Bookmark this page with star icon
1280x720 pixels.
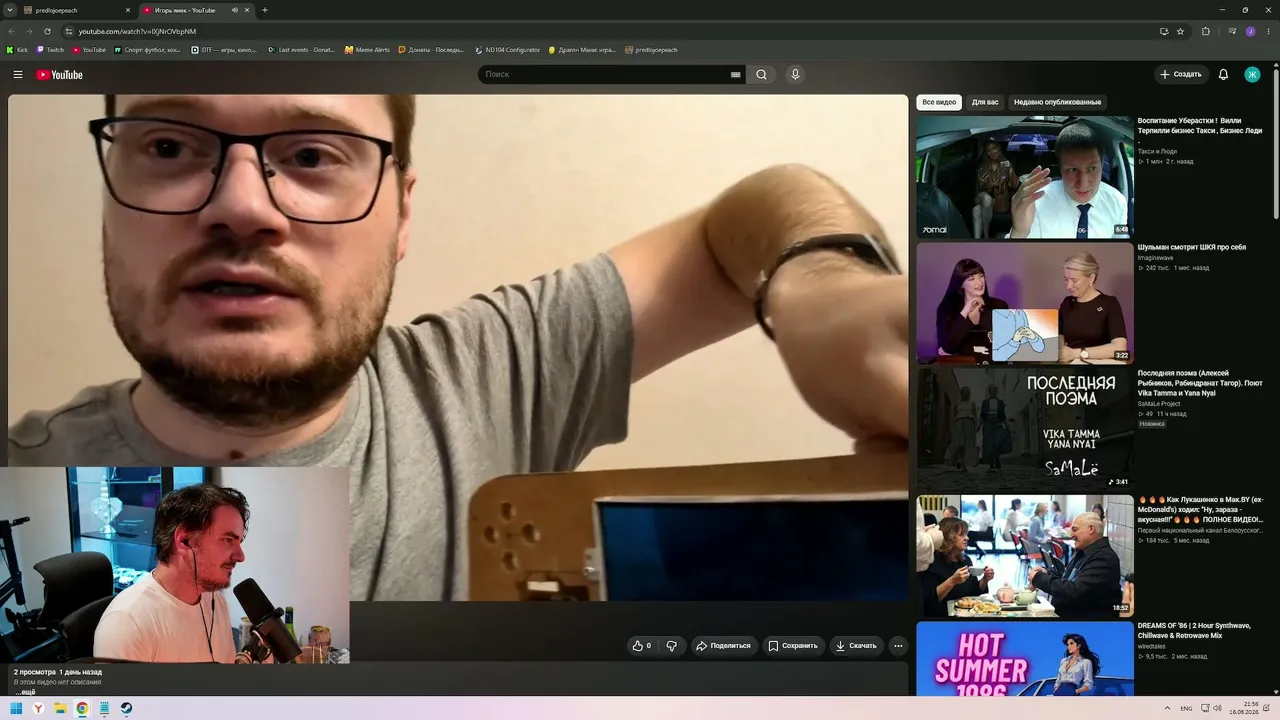click(x=1180, y=31)
